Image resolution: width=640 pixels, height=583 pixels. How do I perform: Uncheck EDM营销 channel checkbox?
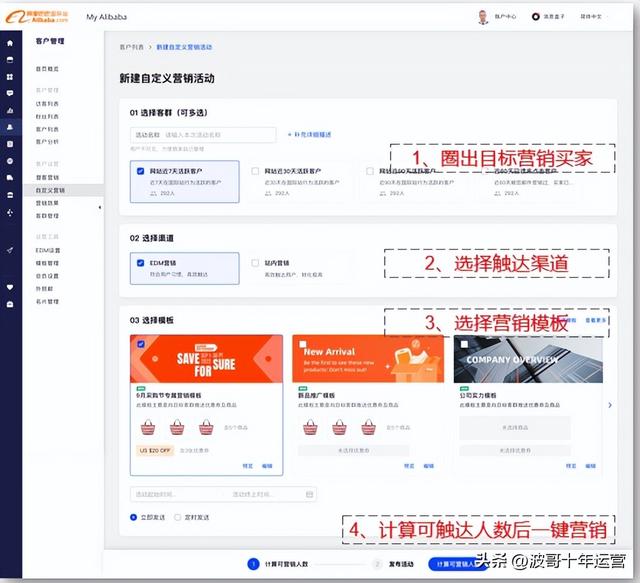coord(140,263)
